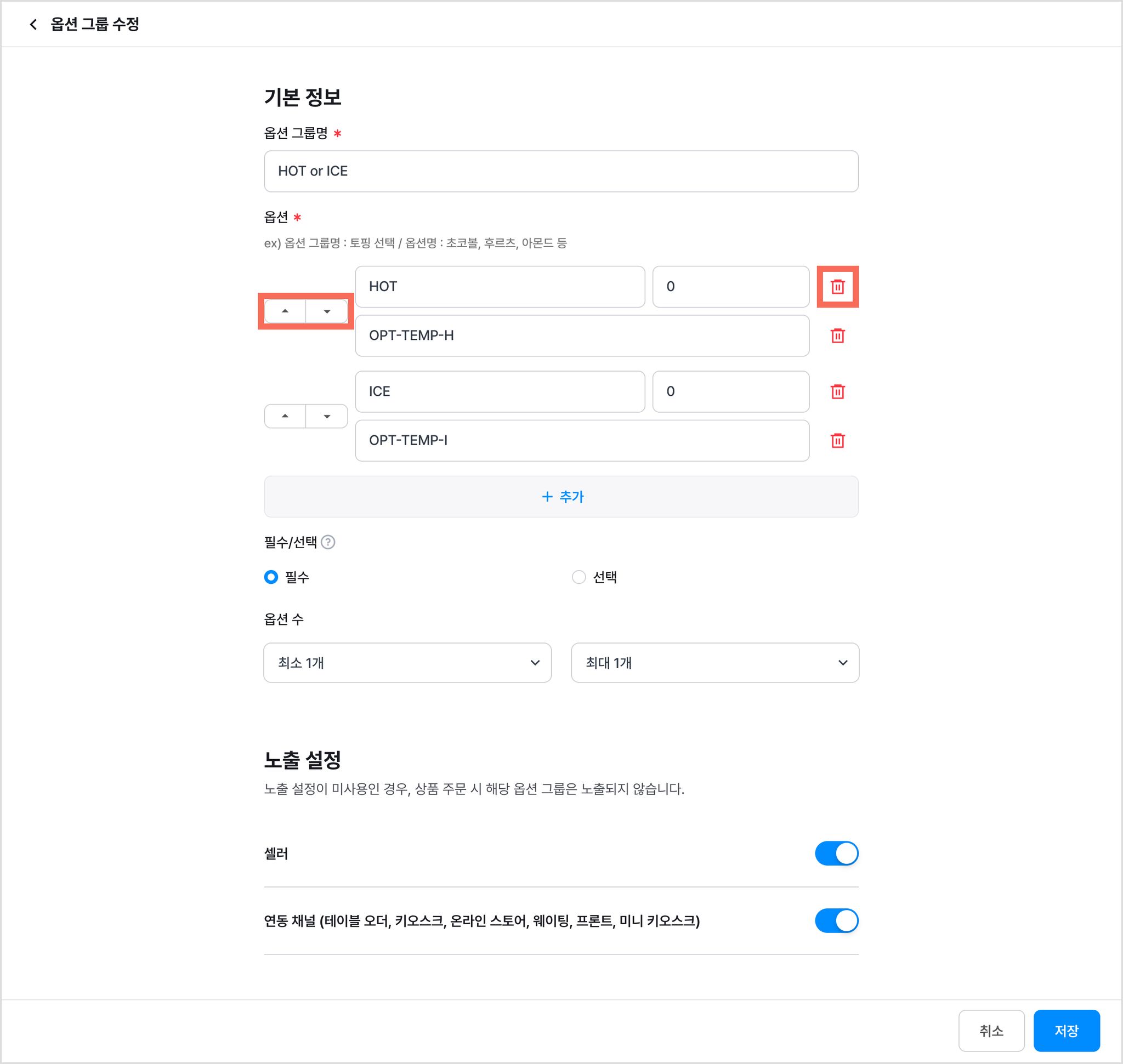Click the 취소 button

coord(991,1031)
